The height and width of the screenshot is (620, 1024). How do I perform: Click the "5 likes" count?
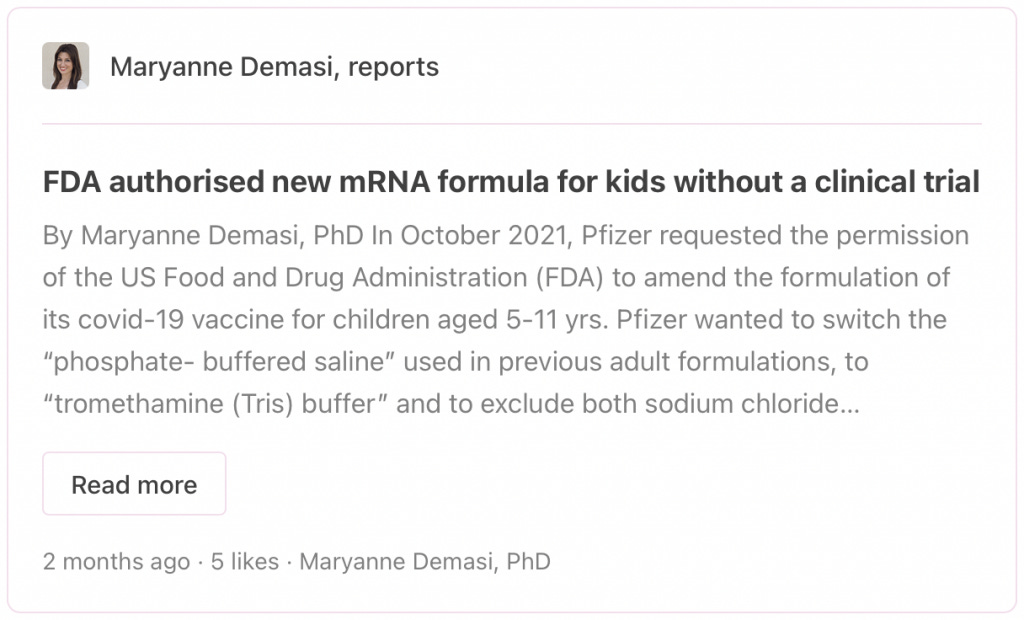(x=245, y=562)
